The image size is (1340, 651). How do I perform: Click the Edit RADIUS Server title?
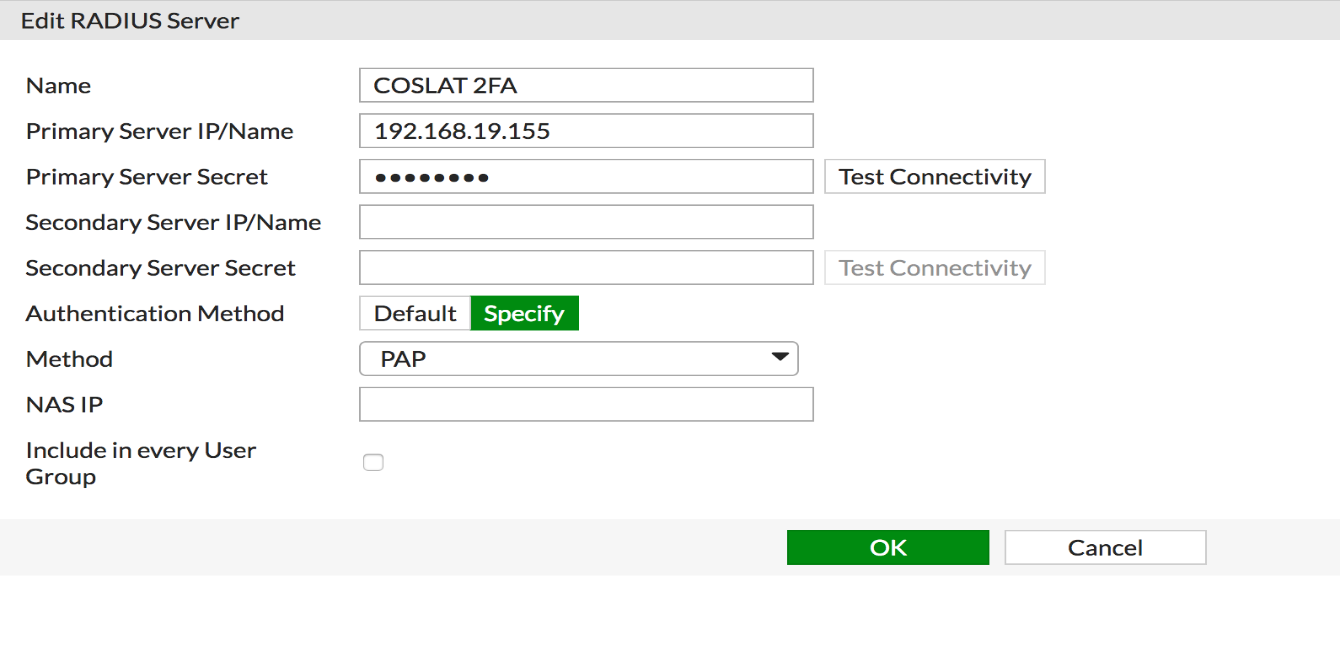pyautogui.click(x=130, y=20)
